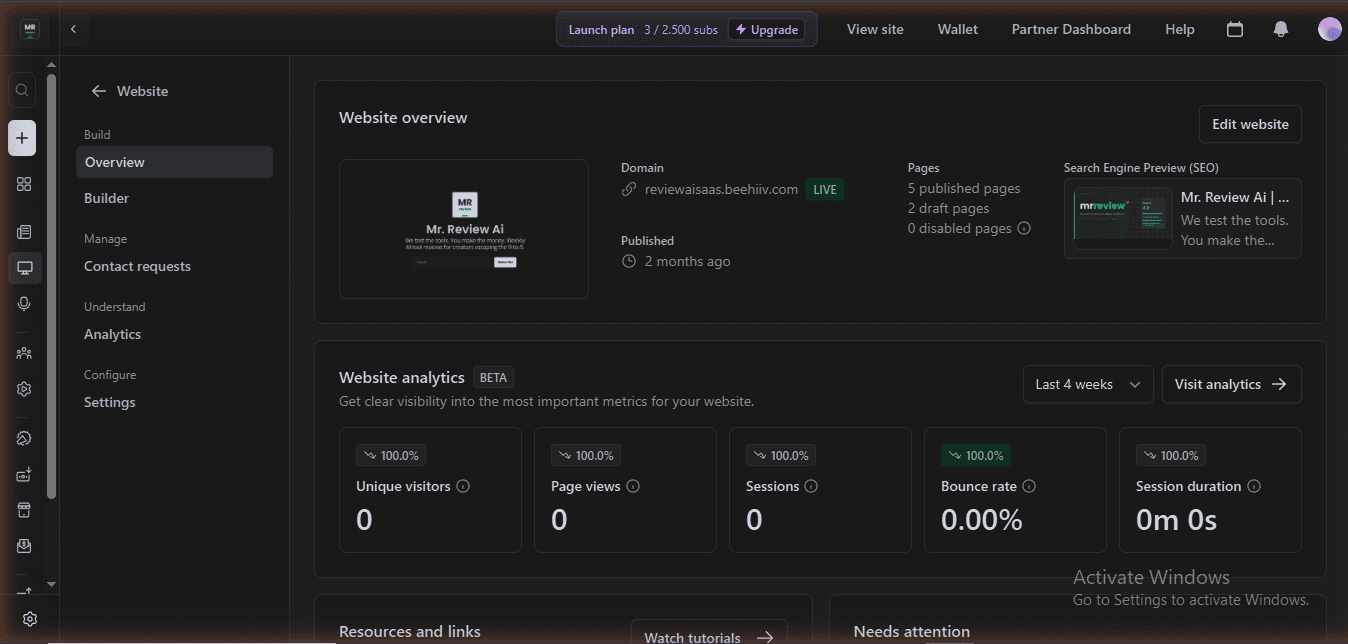Open the microphone podcast icon
1348x644 pixels.
[x=24, y=304]
